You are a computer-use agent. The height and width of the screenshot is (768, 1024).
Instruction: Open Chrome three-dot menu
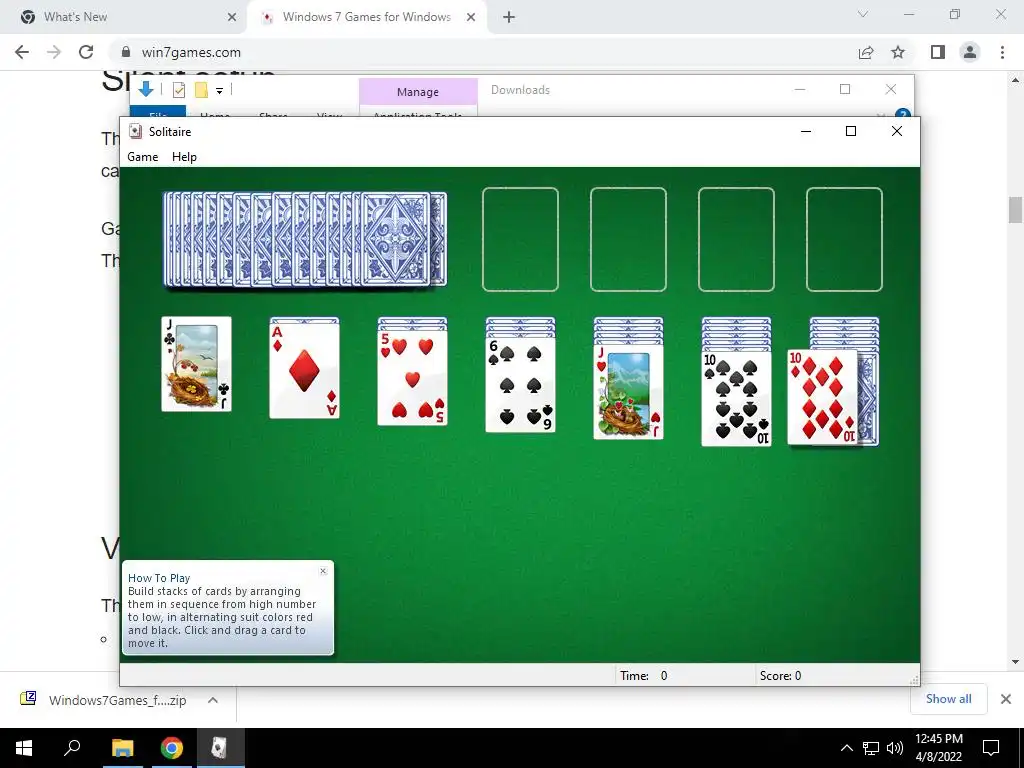(1002, 52)
